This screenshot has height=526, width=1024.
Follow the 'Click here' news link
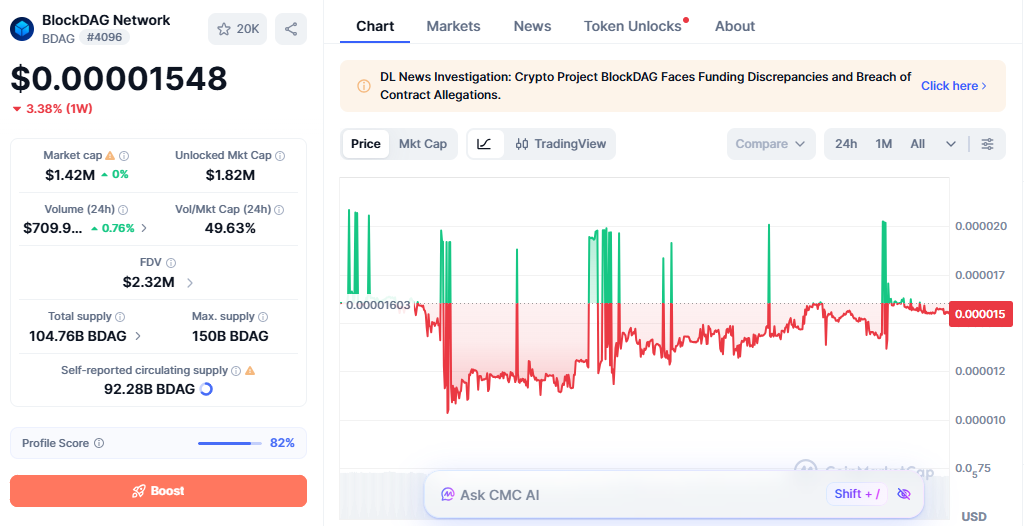click(x=953, y=86)
